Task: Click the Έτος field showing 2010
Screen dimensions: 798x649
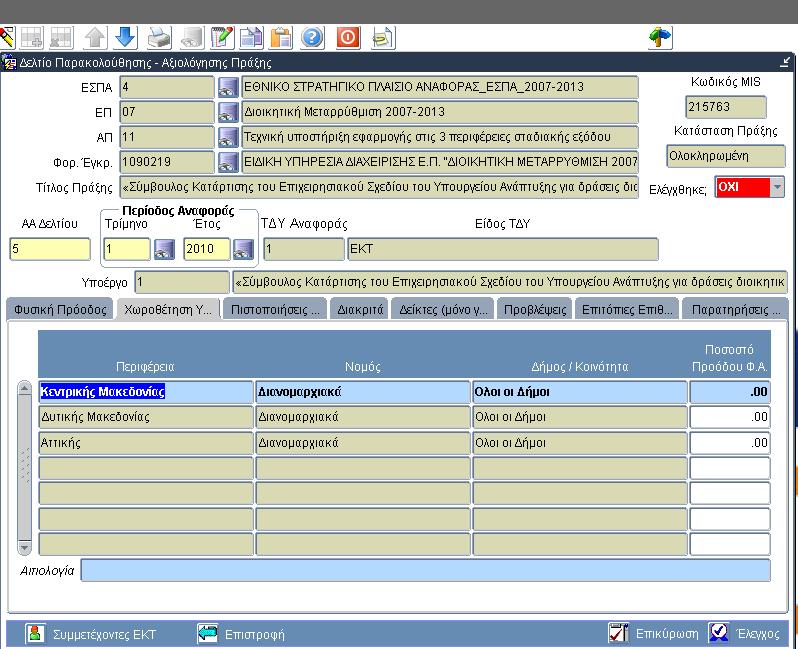Action: 207,249
